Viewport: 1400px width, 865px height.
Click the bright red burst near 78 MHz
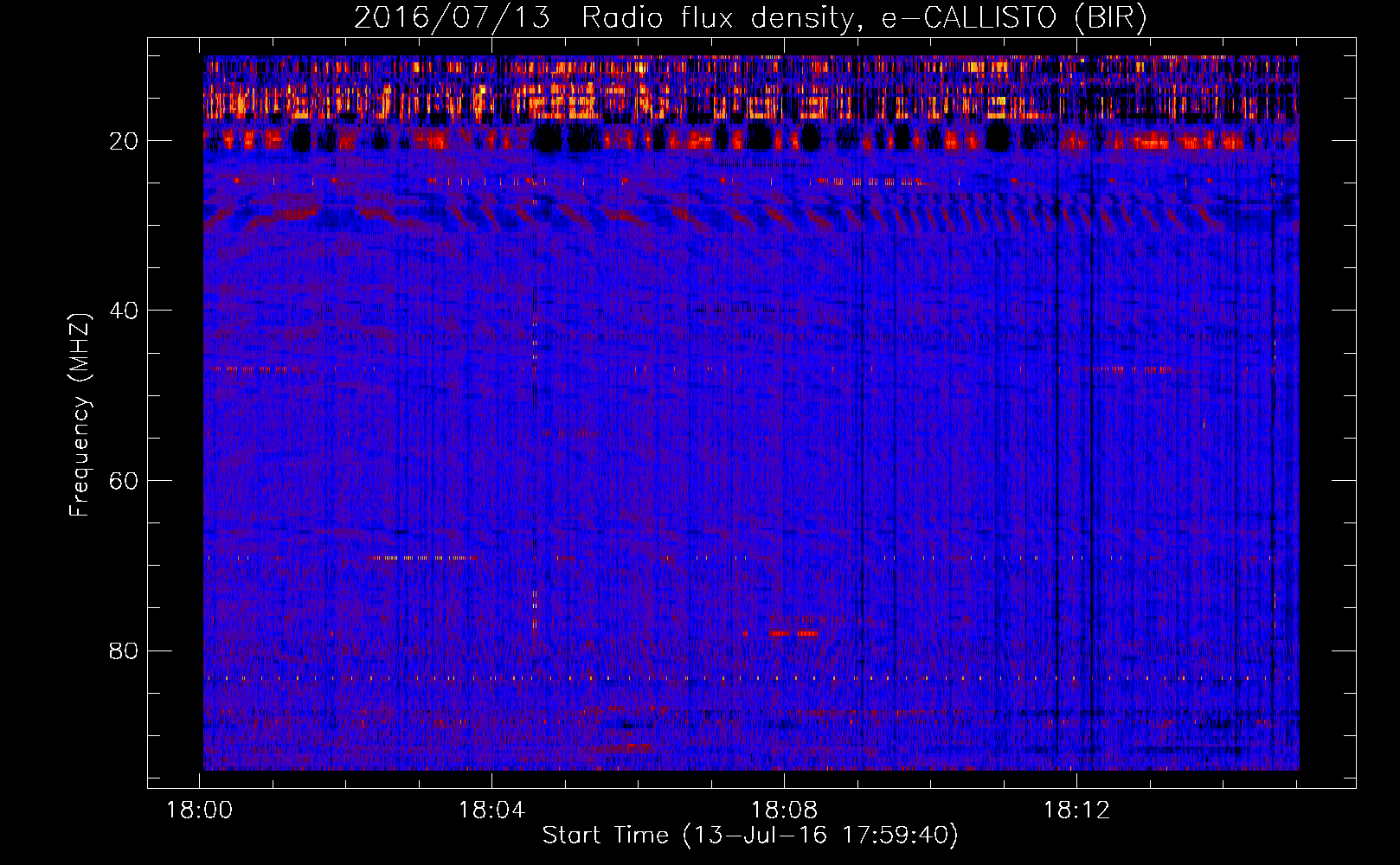tap(793, 633)
